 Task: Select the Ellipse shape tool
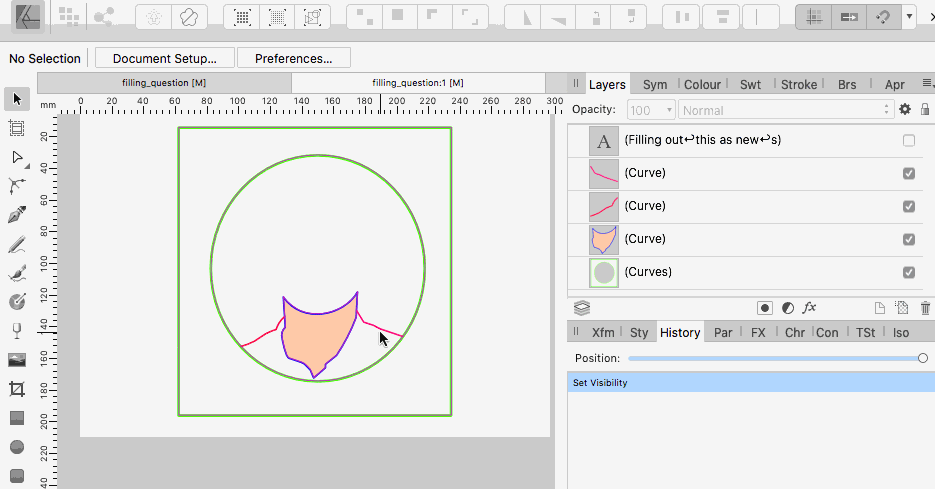click(x=16, y=447)
